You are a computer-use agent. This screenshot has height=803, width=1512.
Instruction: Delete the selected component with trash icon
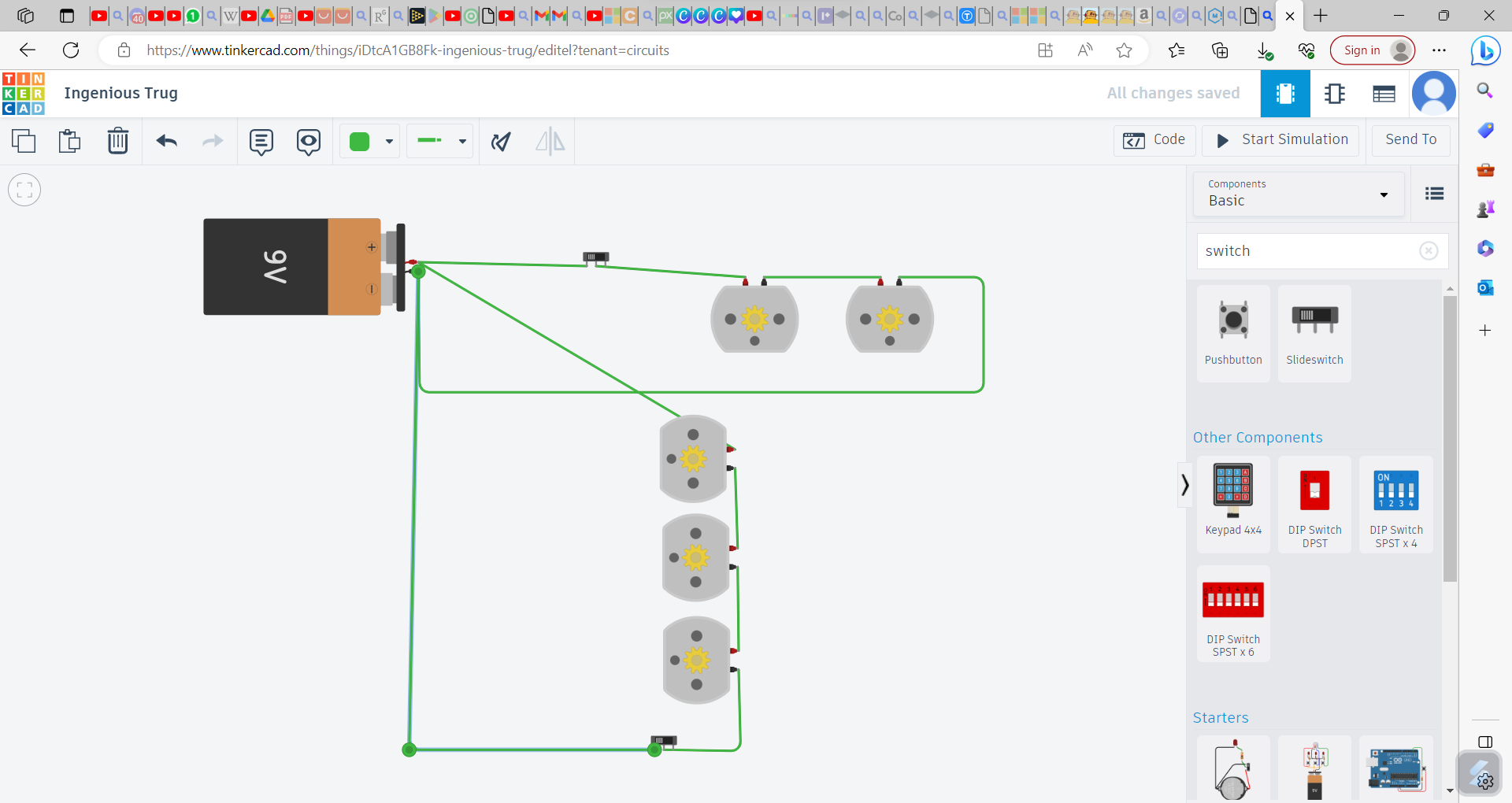pyautogui.click(x=118, y=141)
